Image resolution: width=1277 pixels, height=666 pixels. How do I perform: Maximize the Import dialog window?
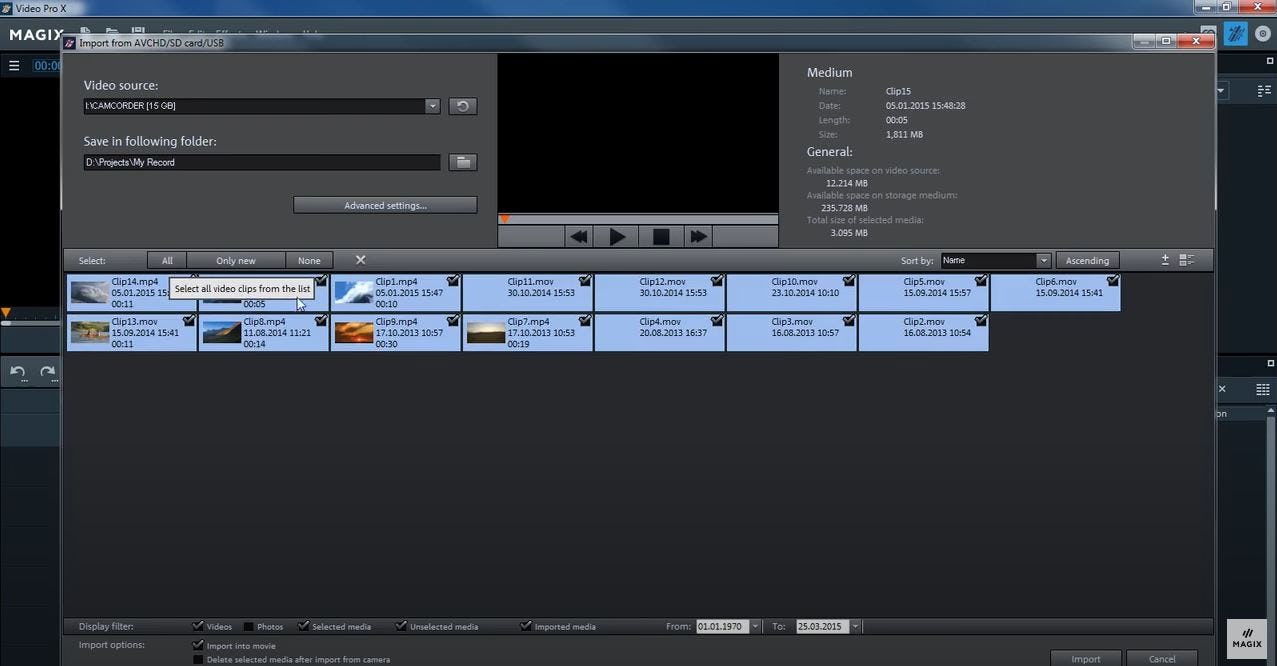1166,42
